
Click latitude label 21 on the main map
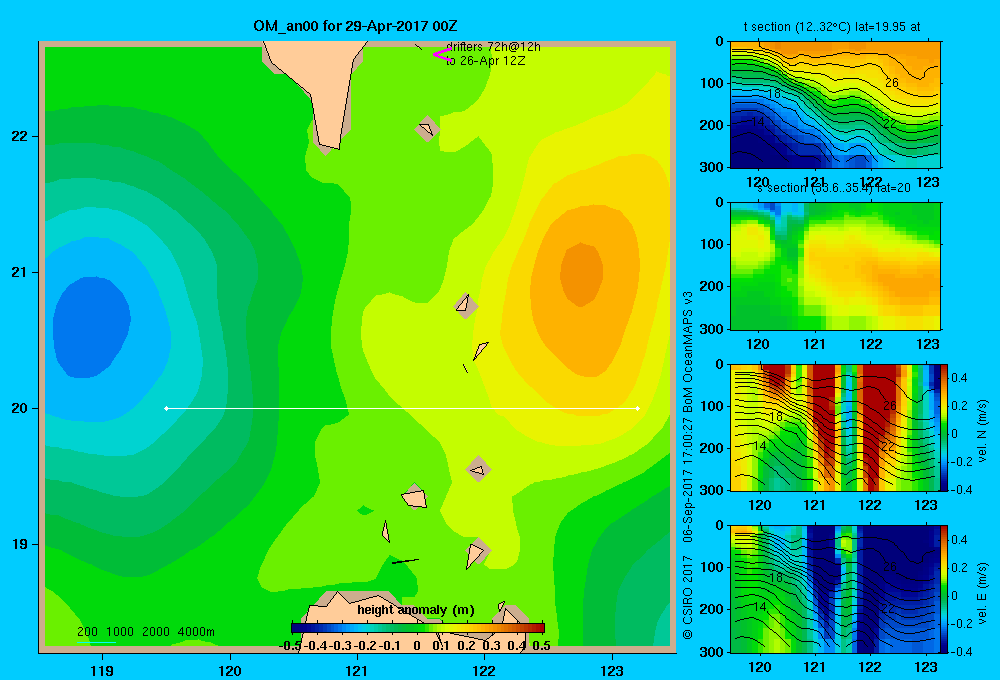tap(20, 272)
